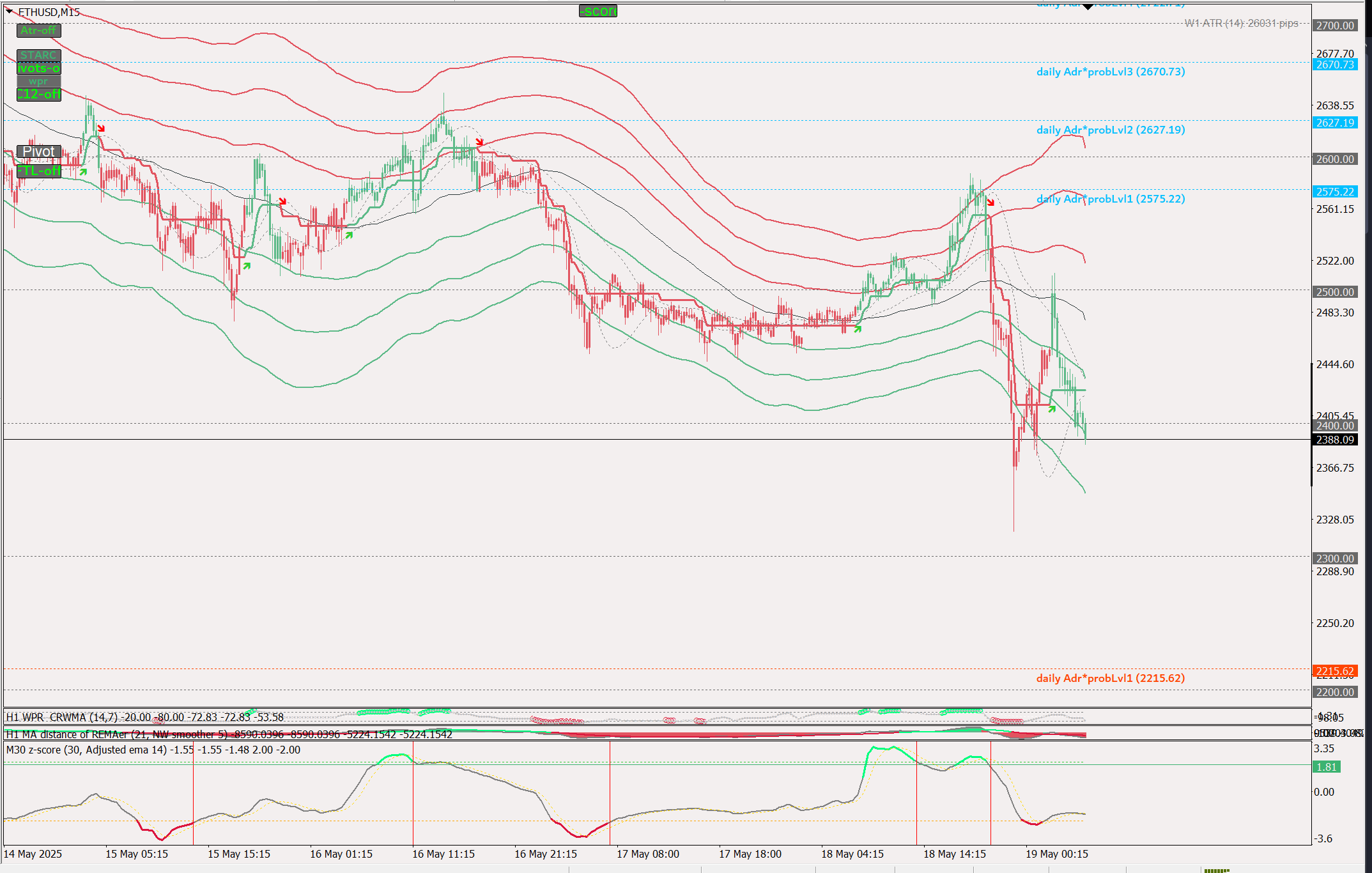Expand the ETHUSD,M15 chart dropdown triangle

pos(9,12)
